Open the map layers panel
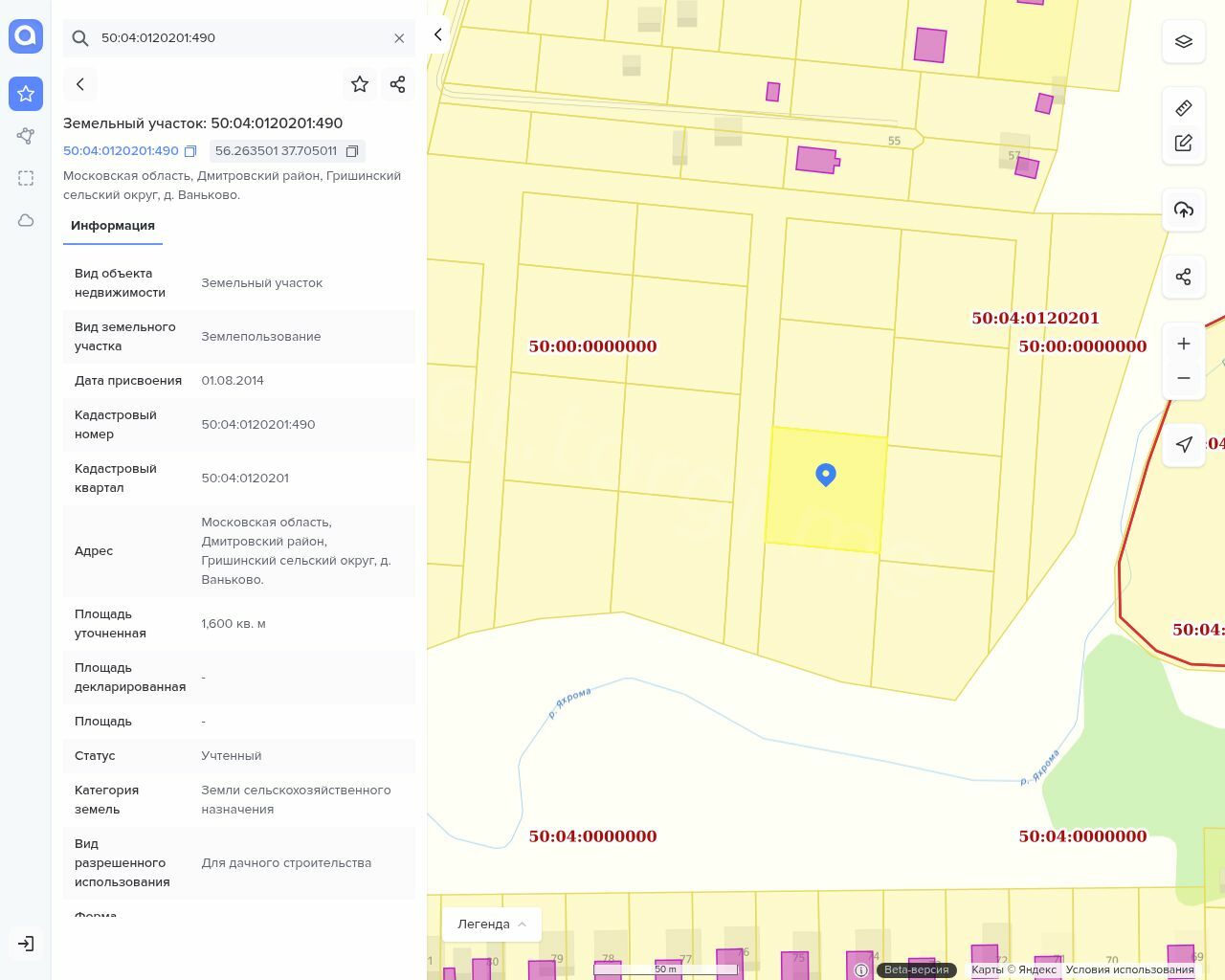1225x980 pixels. [x=1184, y=41]
